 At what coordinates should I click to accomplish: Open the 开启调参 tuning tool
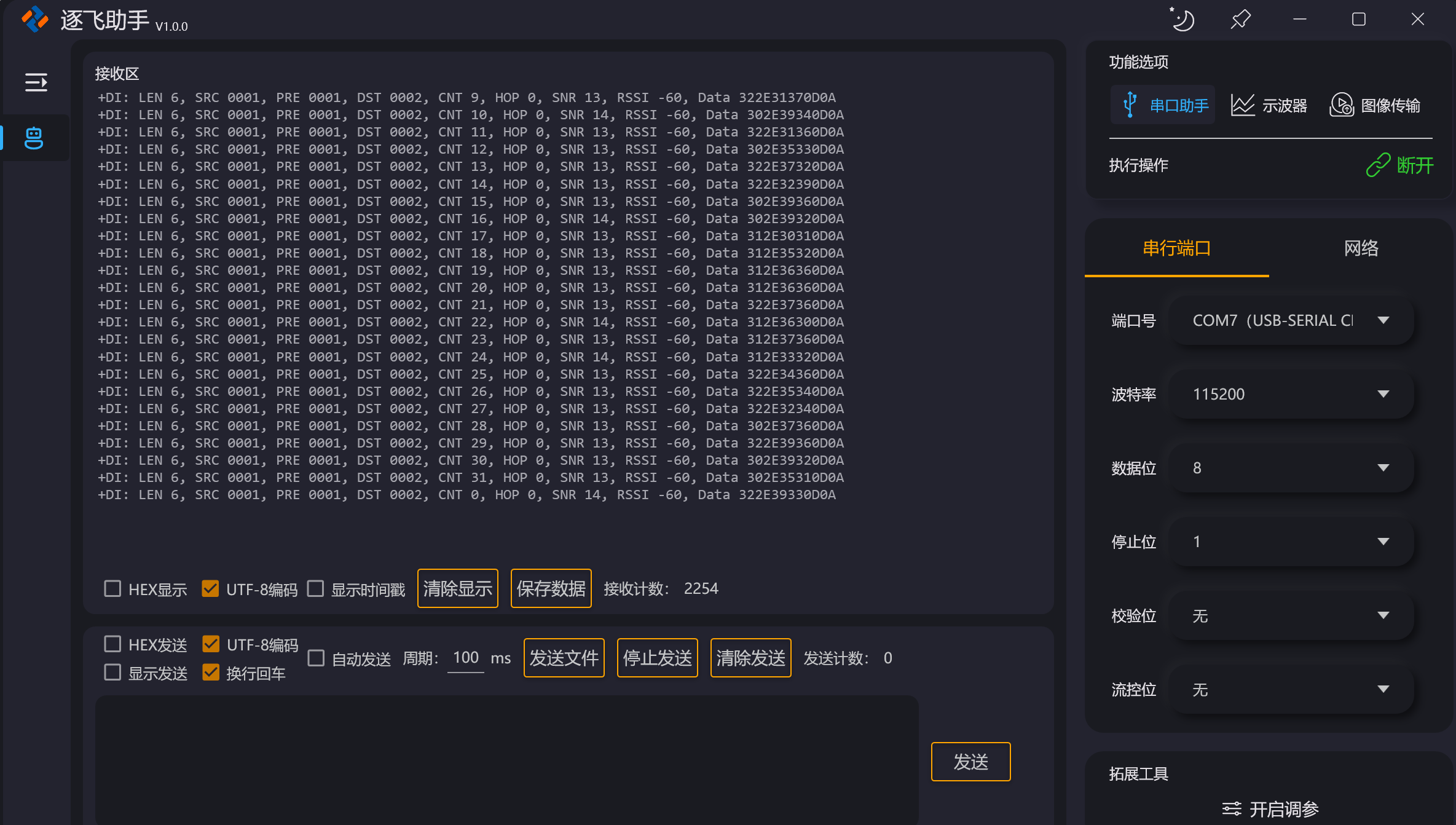pos(1270,808)
